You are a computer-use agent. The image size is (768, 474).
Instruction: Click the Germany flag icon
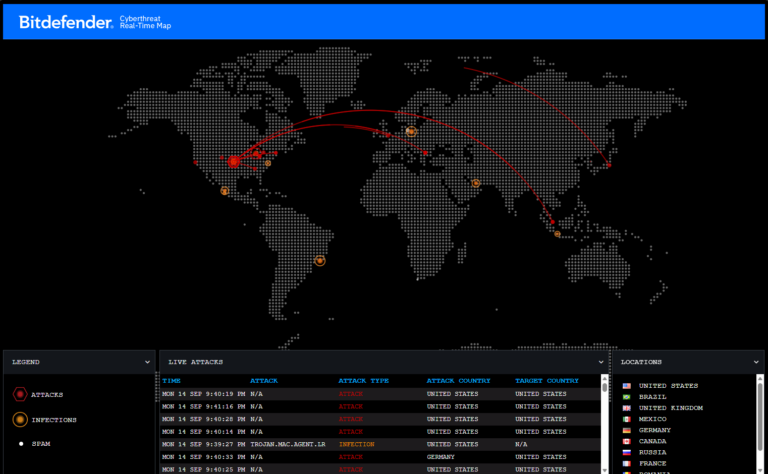[x=626, y=430]
